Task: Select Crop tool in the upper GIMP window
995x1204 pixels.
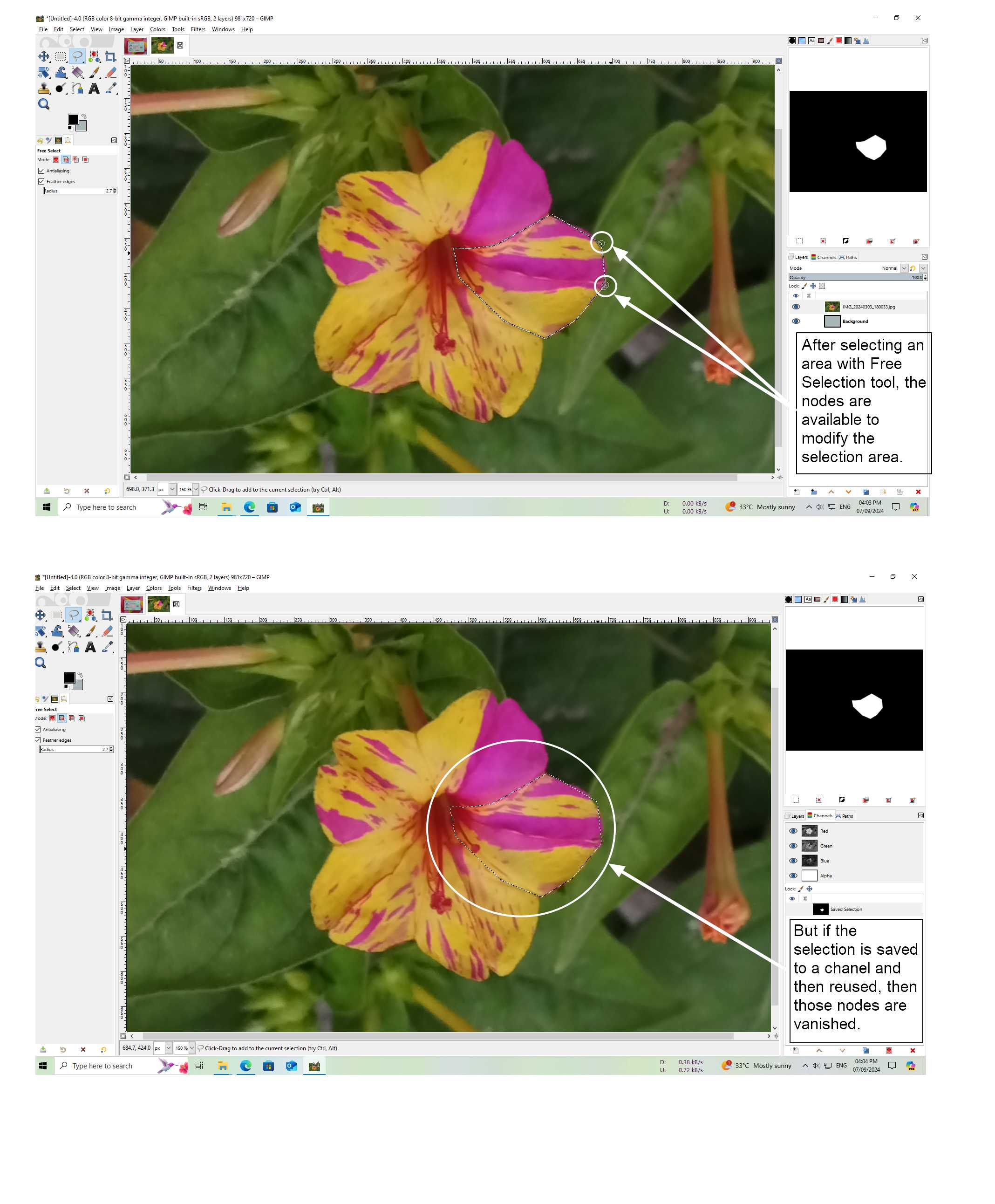Action: (110, 56)
